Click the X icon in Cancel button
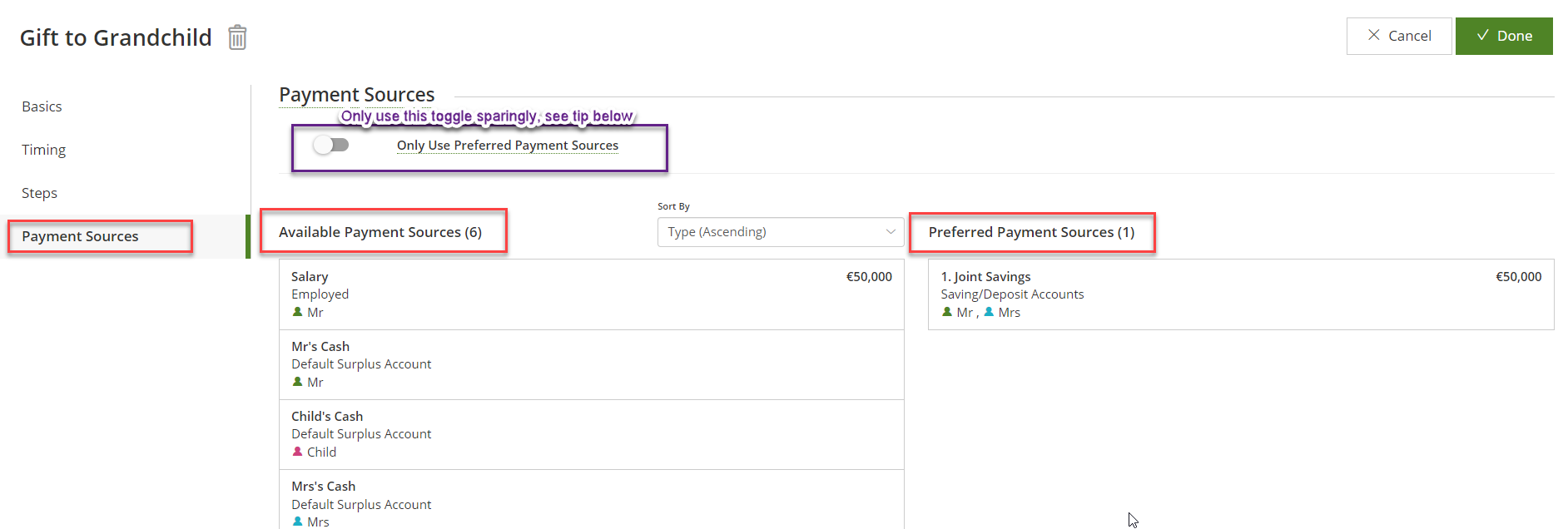The image size is (1568, 529). coord(1373,35)
